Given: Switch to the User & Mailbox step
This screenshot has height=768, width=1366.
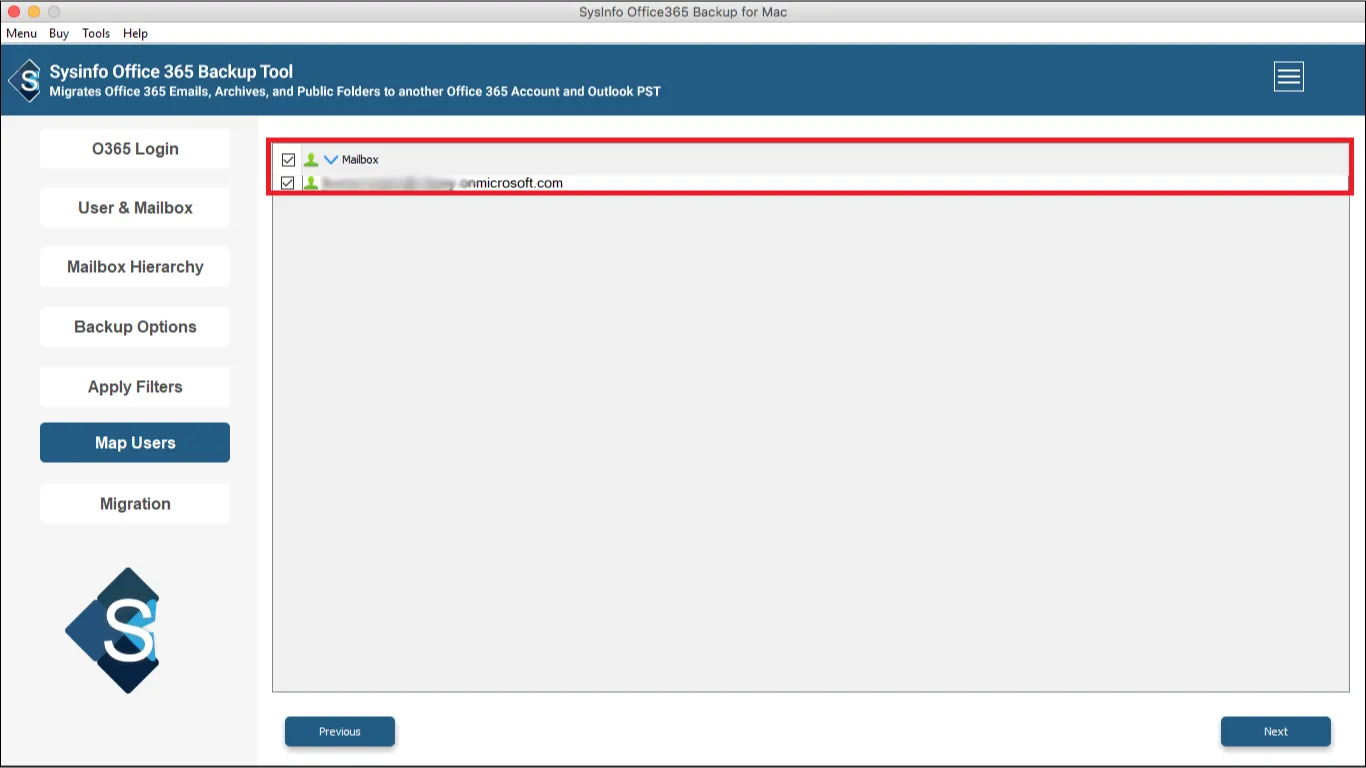Looking at the screenshot, I should tap(135, 208).
